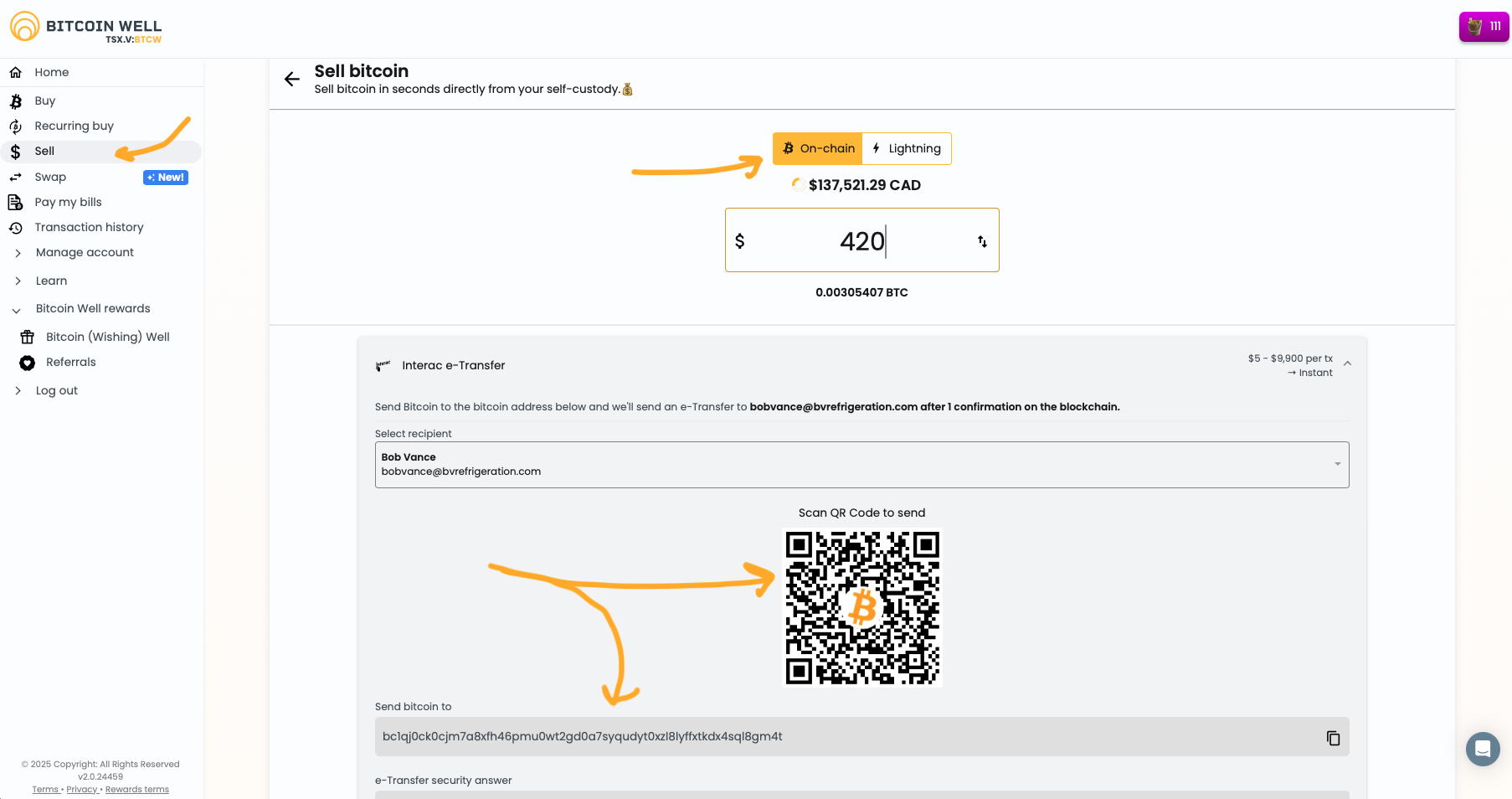Image resolution: width=1512 pixels, height=799 pixels.
Task: Switch to Lightning payment option
Action: (x=907, y=149)
